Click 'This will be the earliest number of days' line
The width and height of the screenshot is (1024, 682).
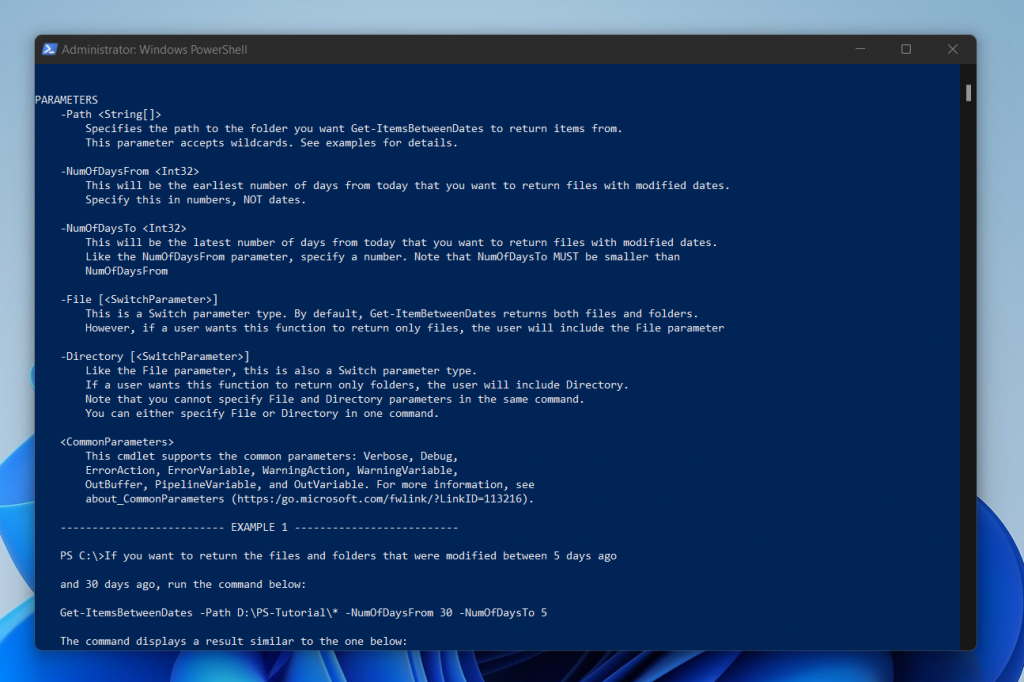pos(408,186)
